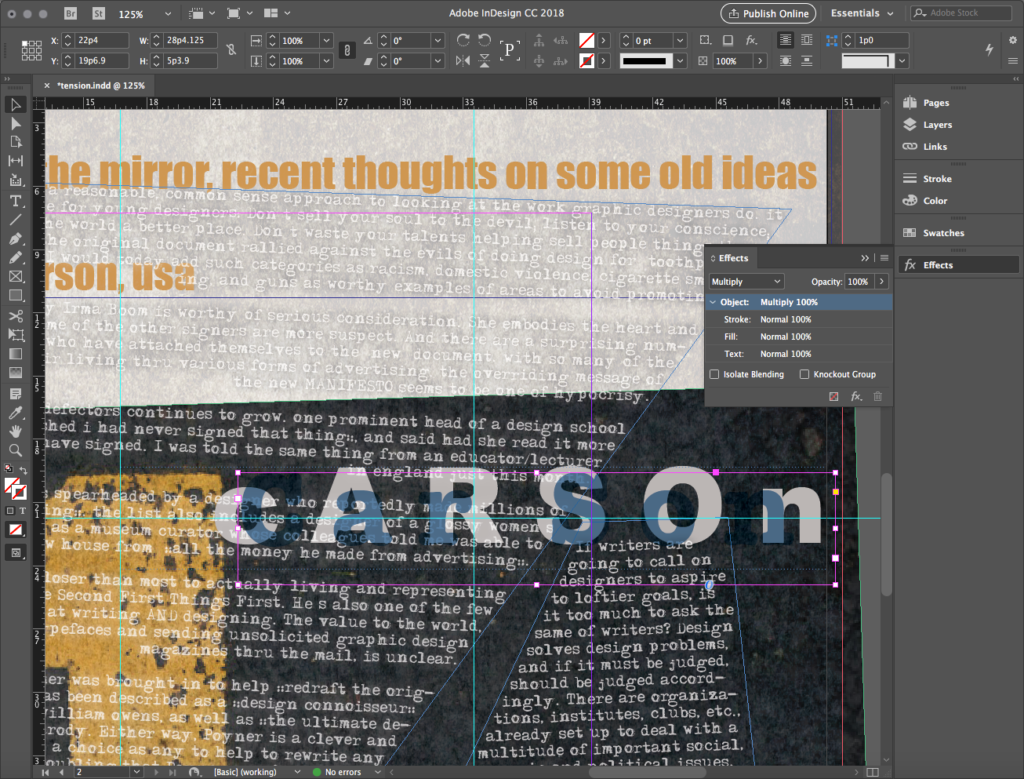Enable the Isolate Blending checkbox
The image size is (1024, 779).
click(714, 374)
